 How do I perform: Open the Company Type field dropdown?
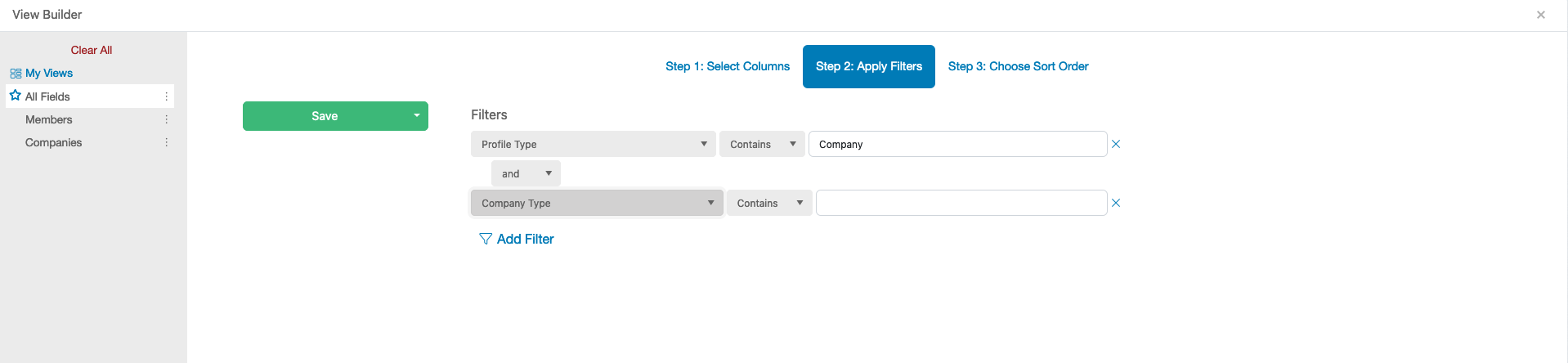pyautogui.click(x=597, y=203)
